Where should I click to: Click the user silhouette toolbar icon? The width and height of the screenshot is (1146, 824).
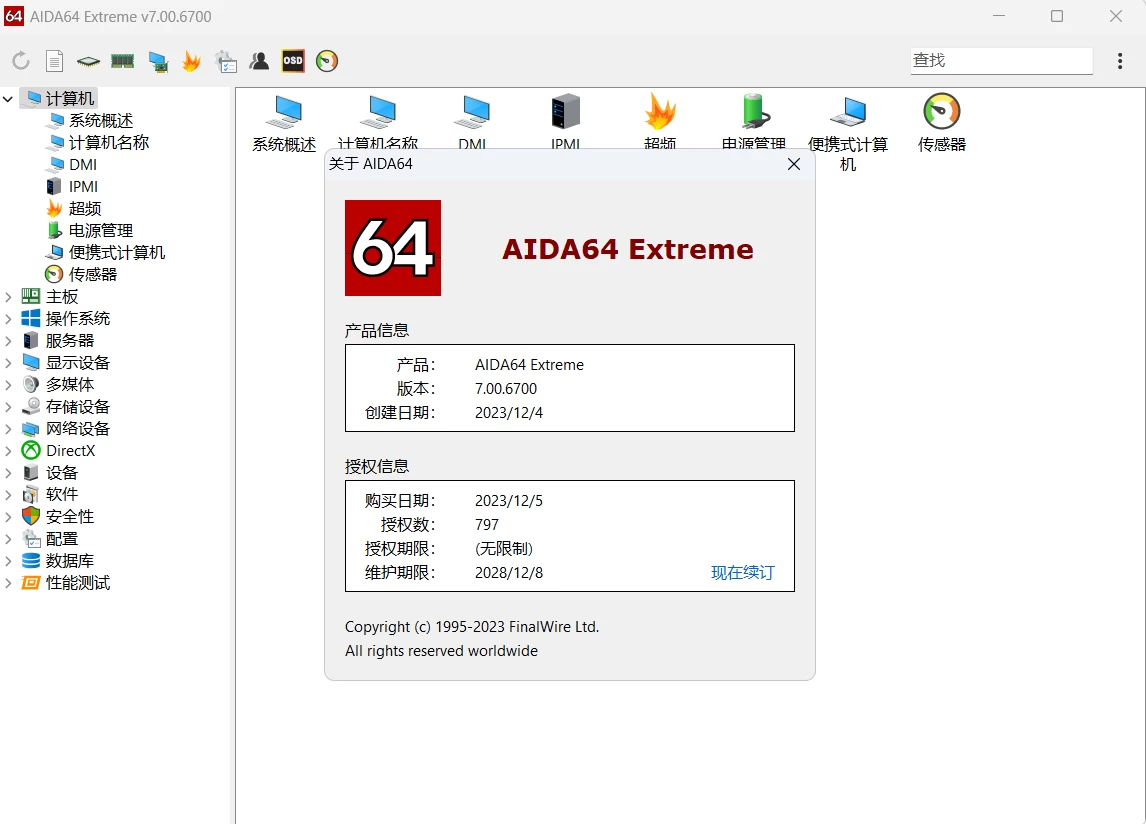point(259,61)
